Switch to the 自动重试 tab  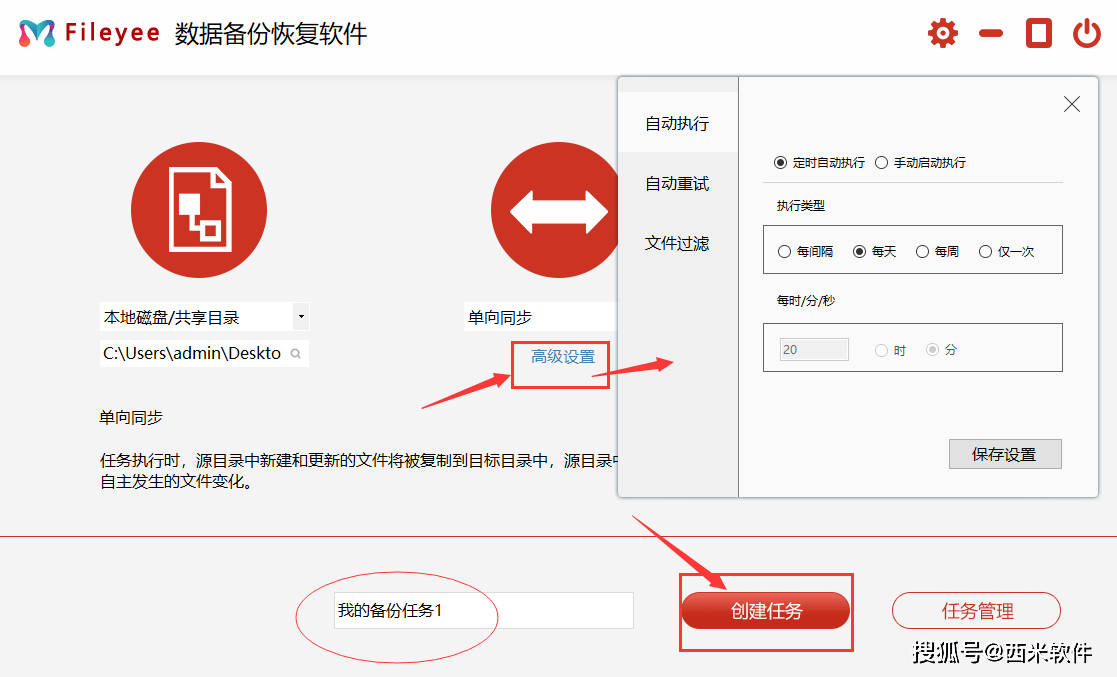pyautogui.click(x=677, y=184)
